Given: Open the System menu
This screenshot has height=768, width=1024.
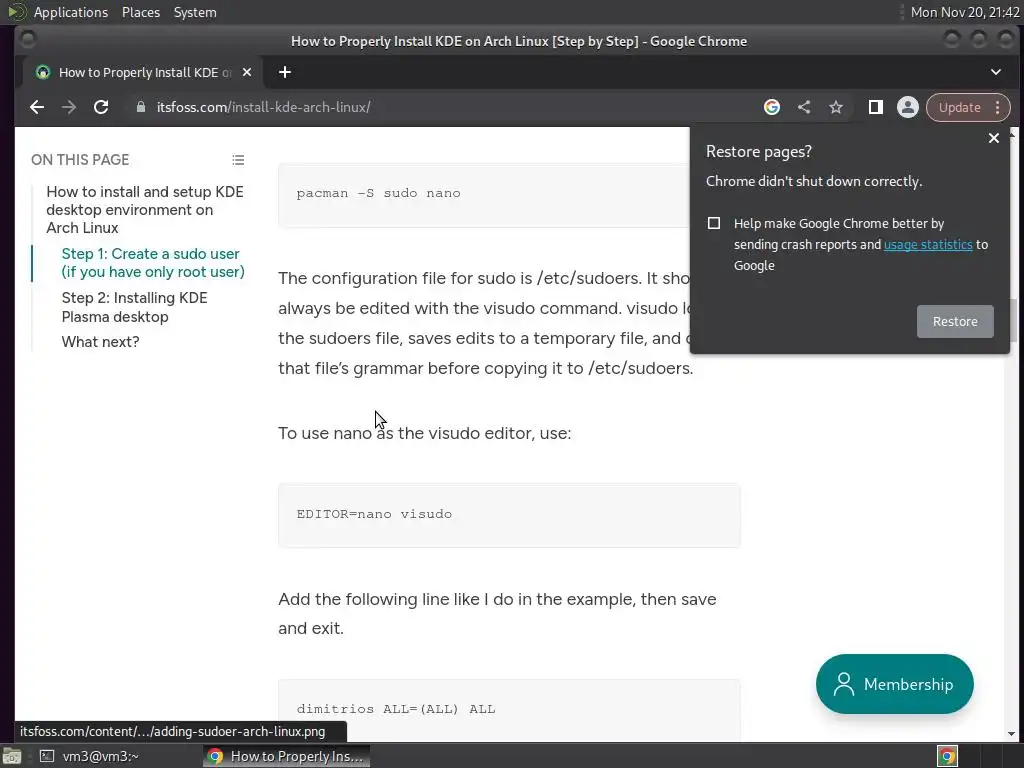Looking at the screenshot, I should tap(195, 12).
